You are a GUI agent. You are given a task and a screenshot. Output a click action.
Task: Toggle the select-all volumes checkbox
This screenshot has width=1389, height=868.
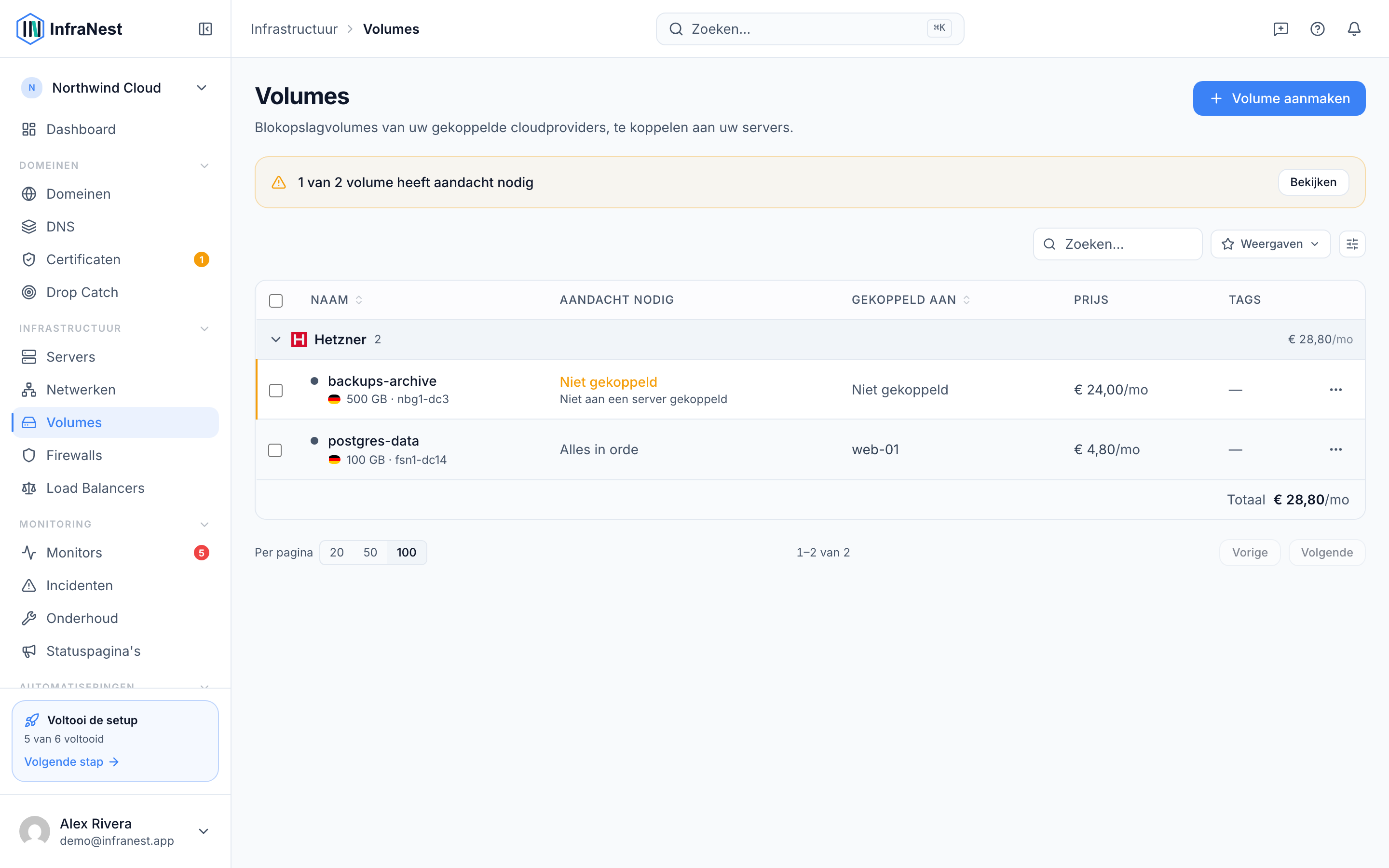coord(275,300)
